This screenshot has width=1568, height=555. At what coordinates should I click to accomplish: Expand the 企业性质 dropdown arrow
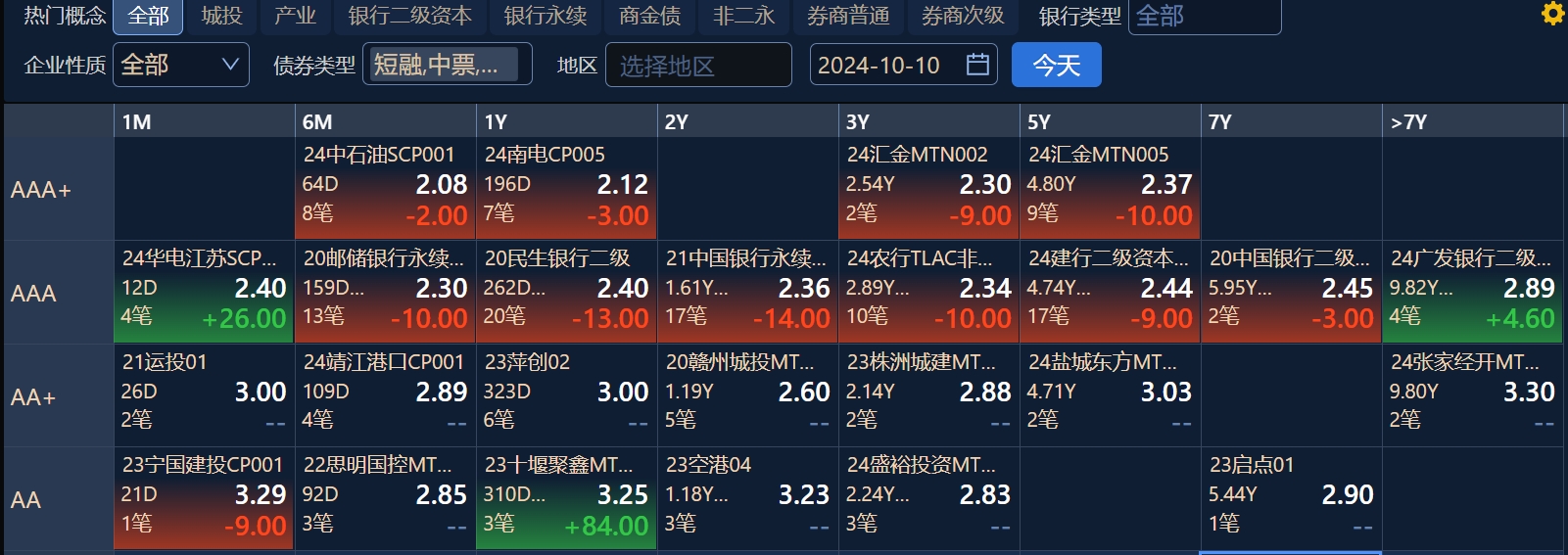pyautogui.click(x=230, y=65)
